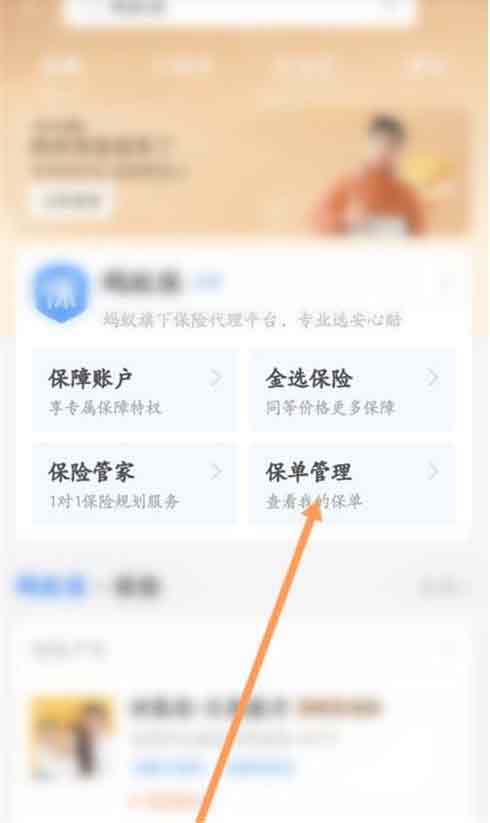Image resolution: width=490 pixels, height=823 pixels.
Task: Focus the search field at the top
Action: coord(241,10)
